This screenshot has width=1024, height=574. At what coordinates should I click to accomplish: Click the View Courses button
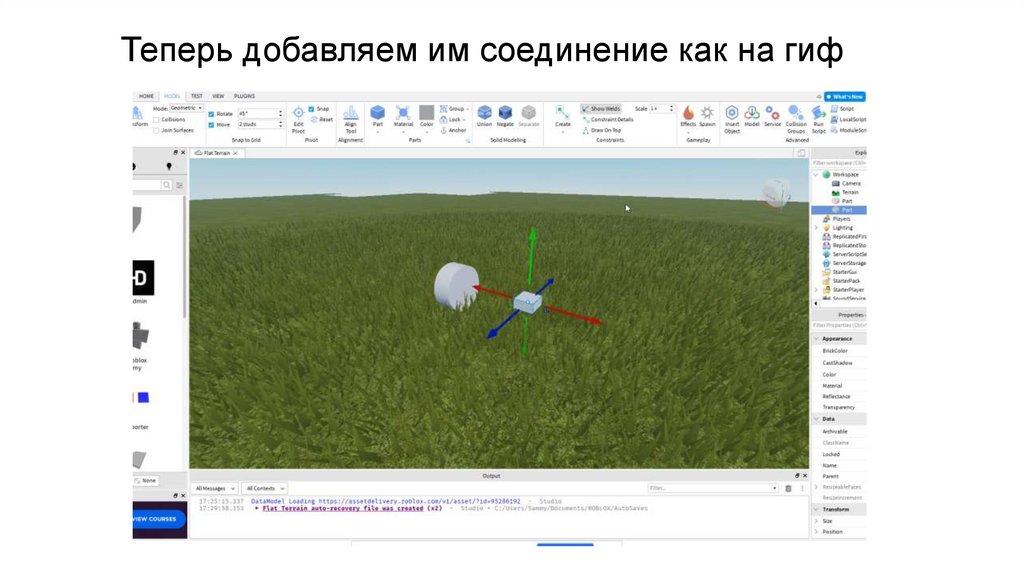click(157, 519)
